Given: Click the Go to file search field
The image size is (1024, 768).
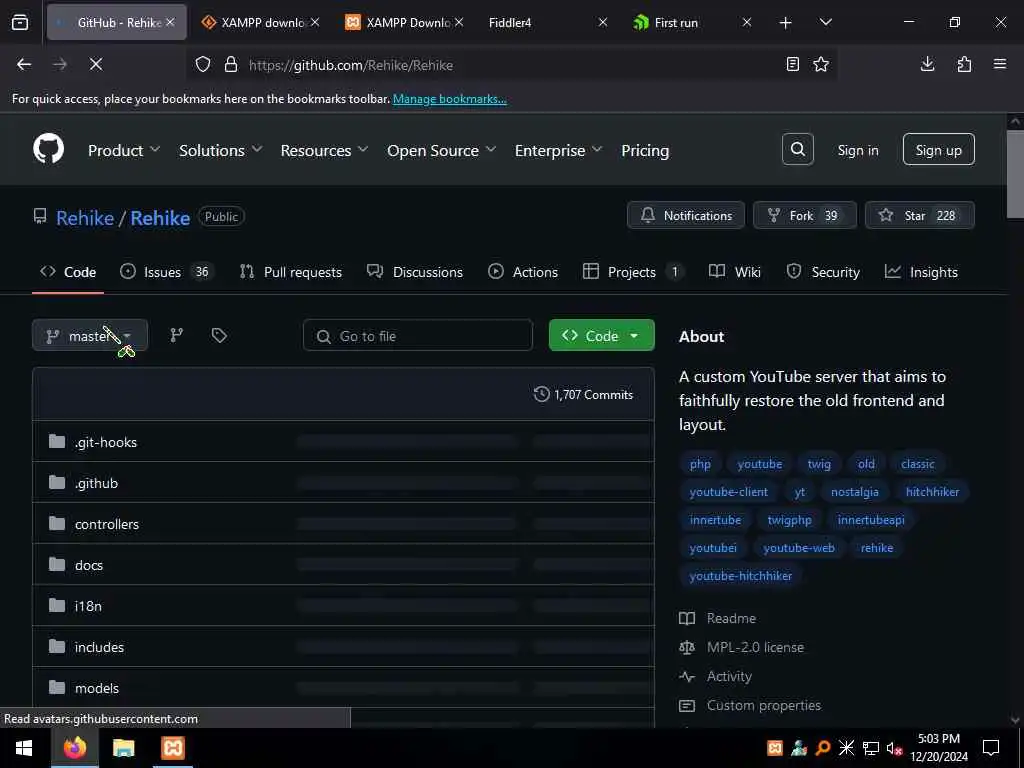Looking at the screenshot, I should pos(418,336).
